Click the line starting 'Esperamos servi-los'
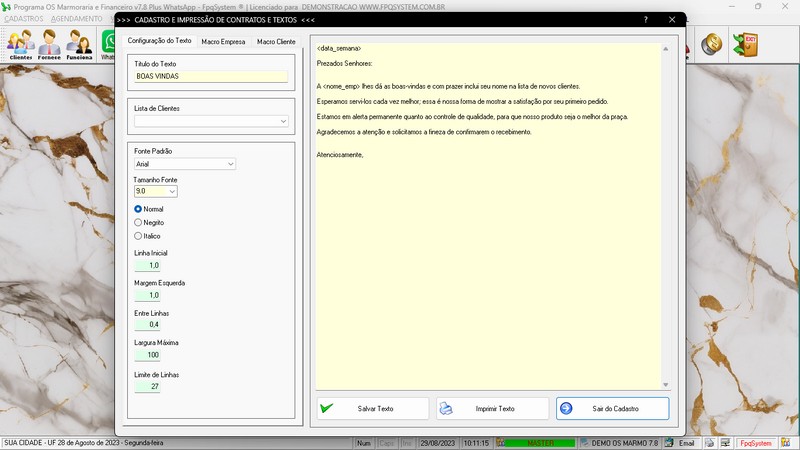The image size is (800, 450). pos(462,102)
